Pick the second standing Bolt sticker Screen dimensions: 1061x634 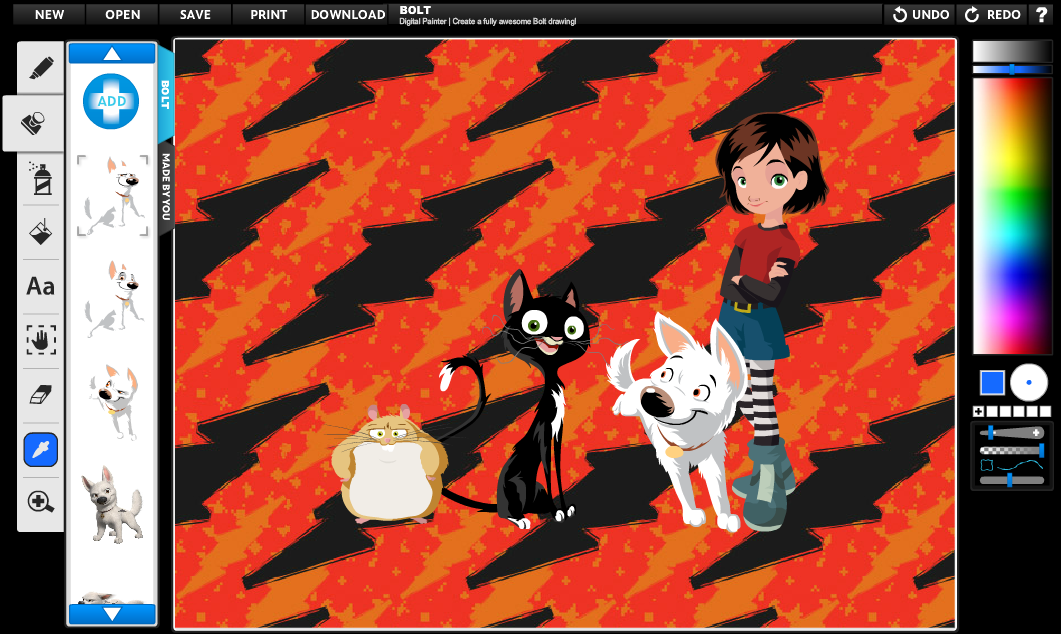114,300
